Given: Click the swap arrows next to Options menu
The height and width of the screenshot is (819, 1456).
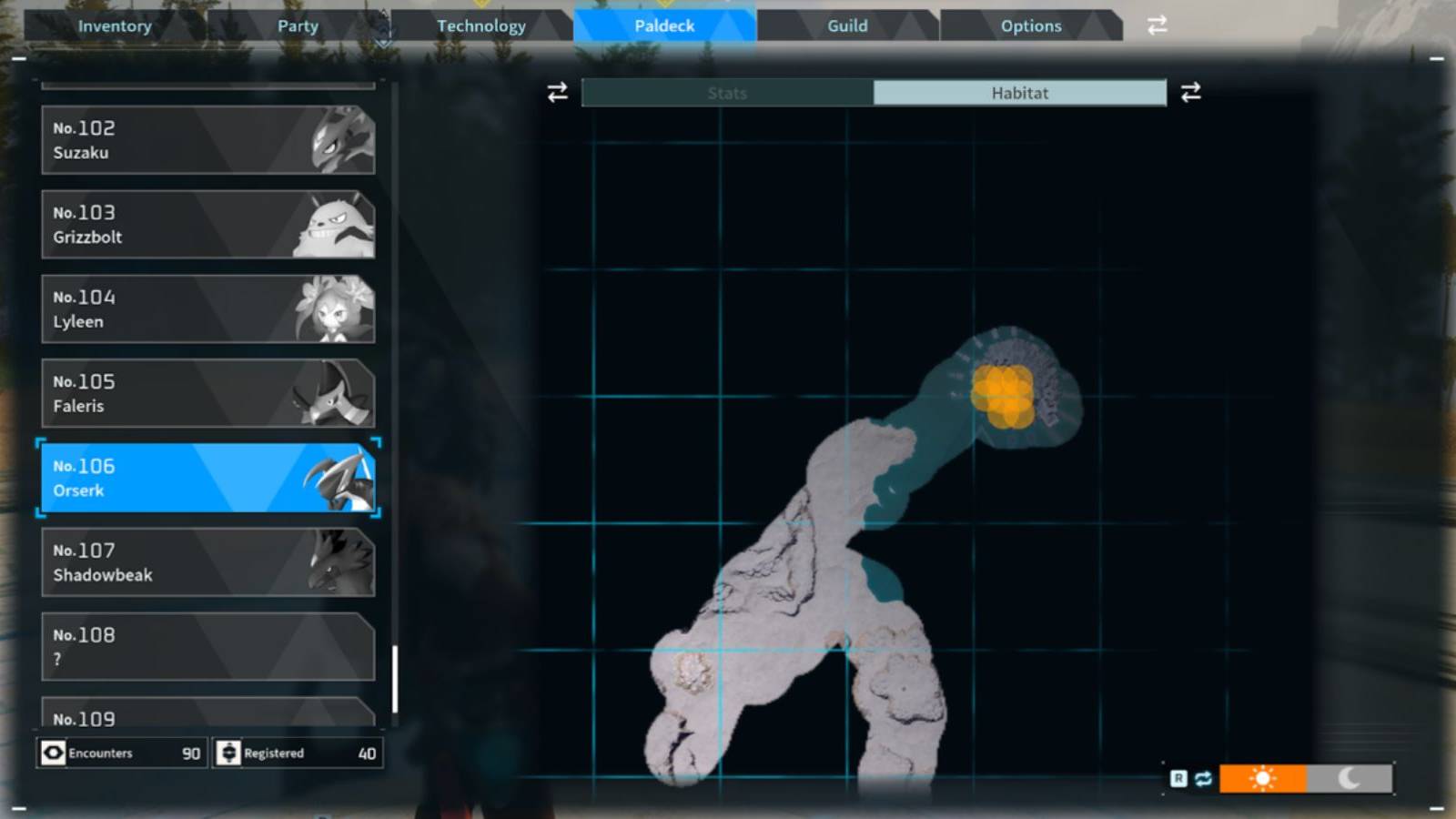Looking at the screenshot, I should tap(1156, 26).
